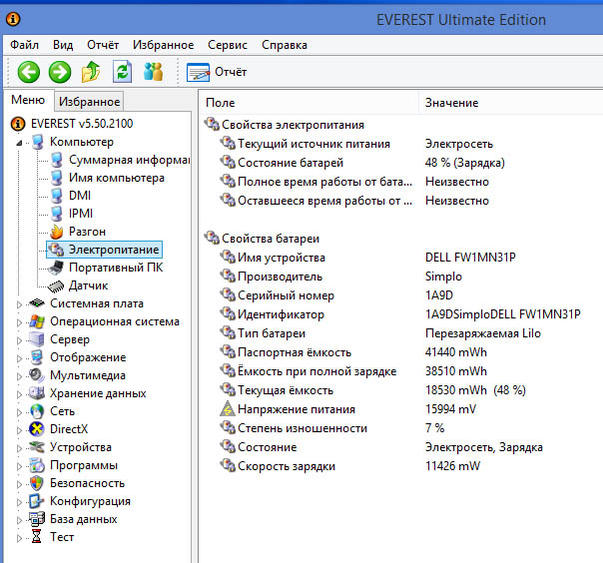Click the Отчёт report toolbar icon
This screenshot has width=603, height=563.
[198, 72]
